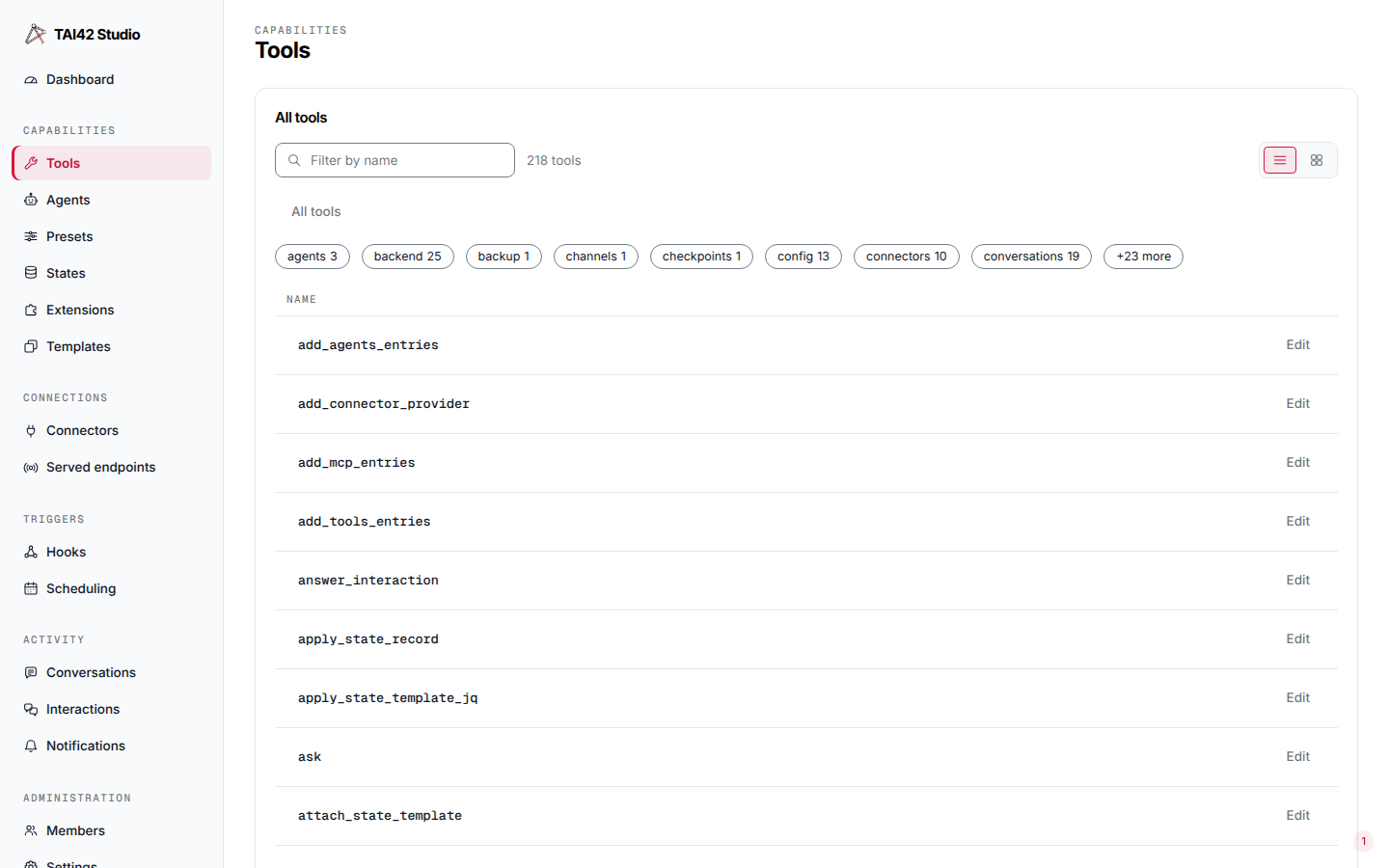1389x868 pixels.
Task: Click the people icon beside Members
Action: click(x=31, y=831)
